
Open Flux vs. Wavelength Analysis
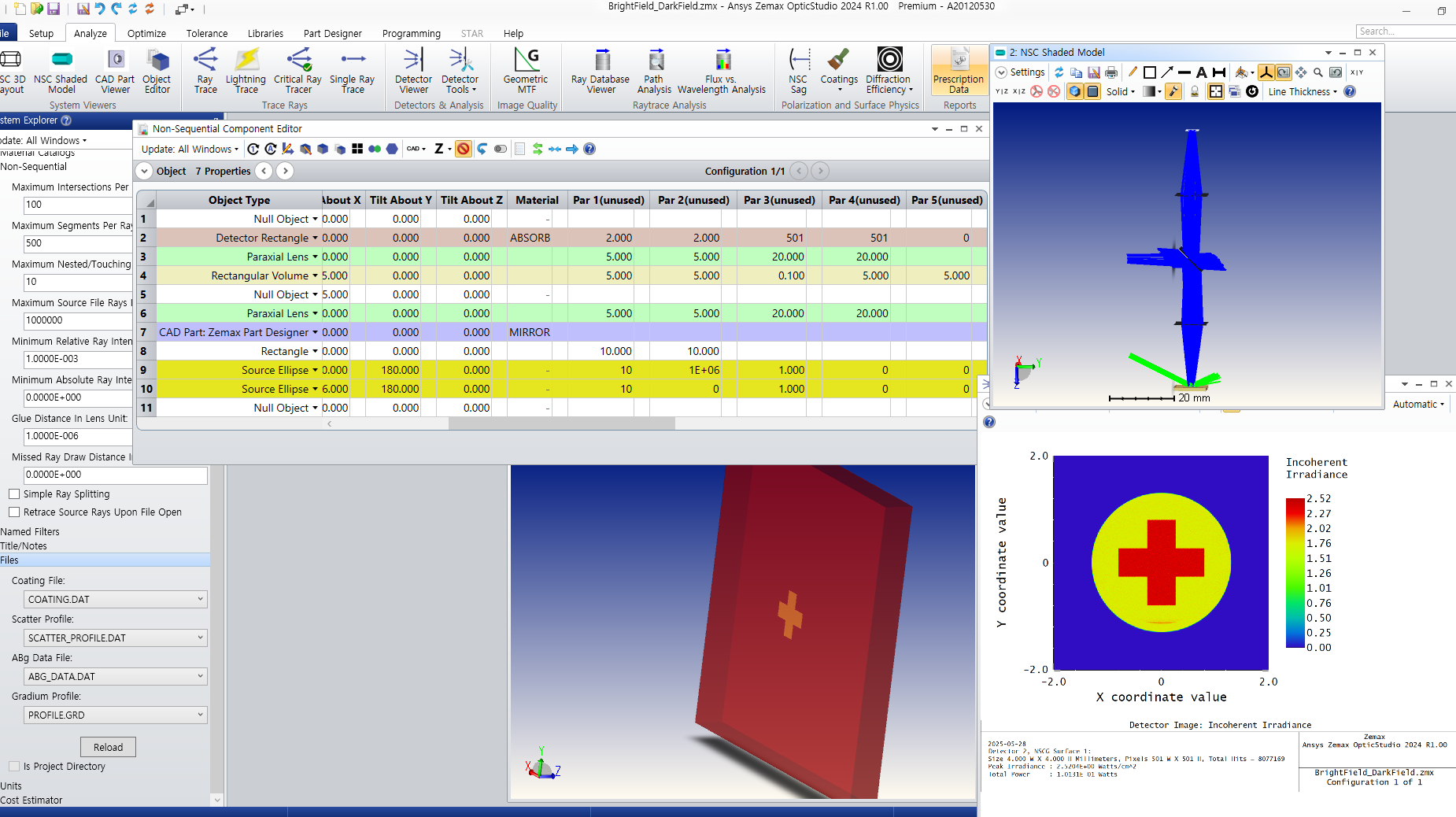point(722,72)
